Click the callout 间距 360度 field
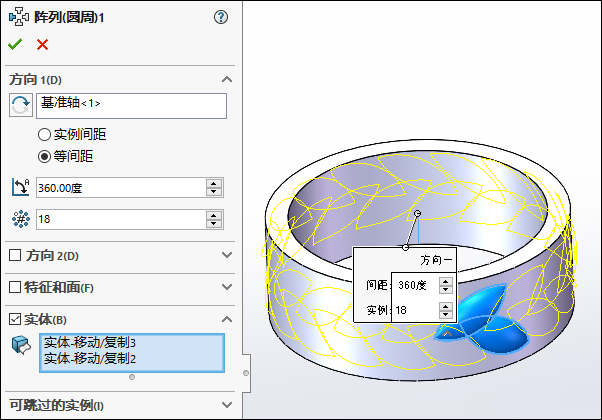Image resolution: width=602 pixels, height=420 pixels. pyautogui.click(x=415, y=285)
